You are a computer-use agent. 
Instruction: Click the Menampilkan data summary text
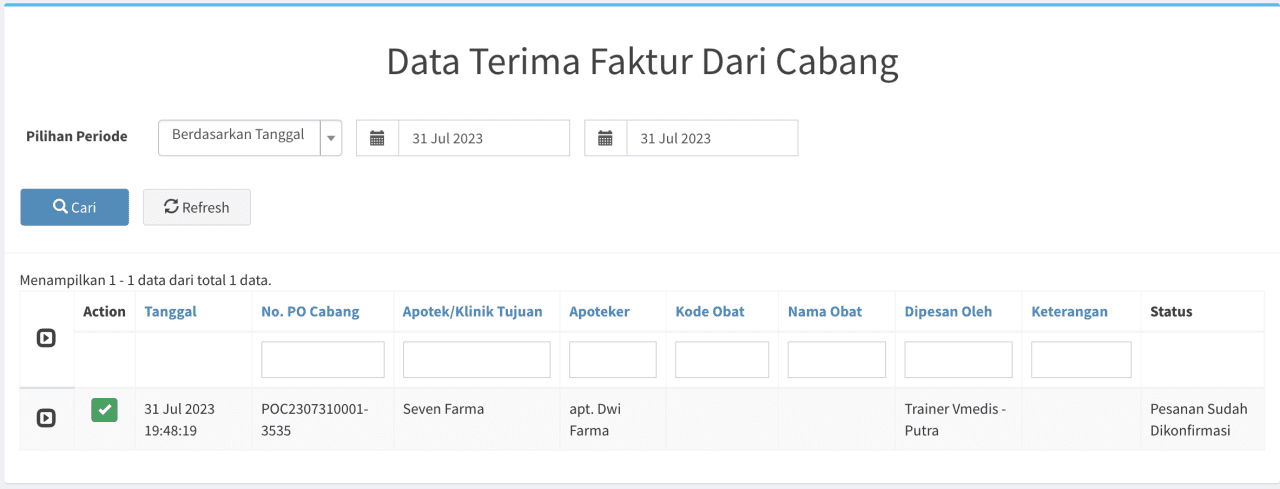[146, 280]
